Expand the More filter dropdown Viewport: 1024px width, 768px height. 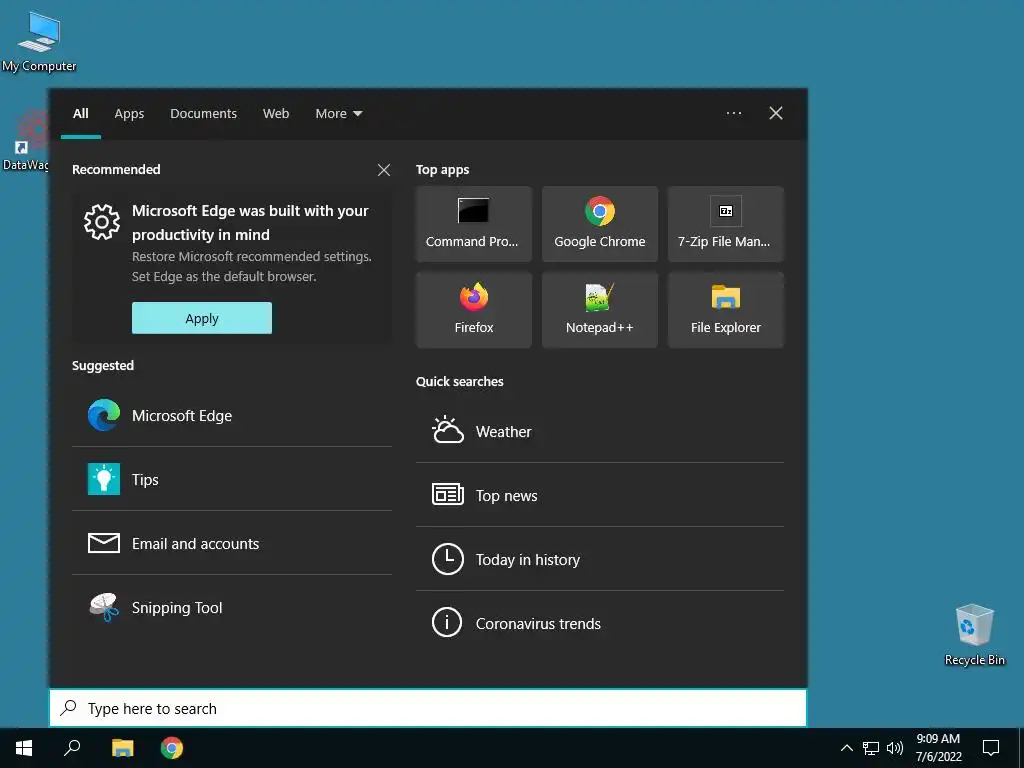tap(338, 114)
